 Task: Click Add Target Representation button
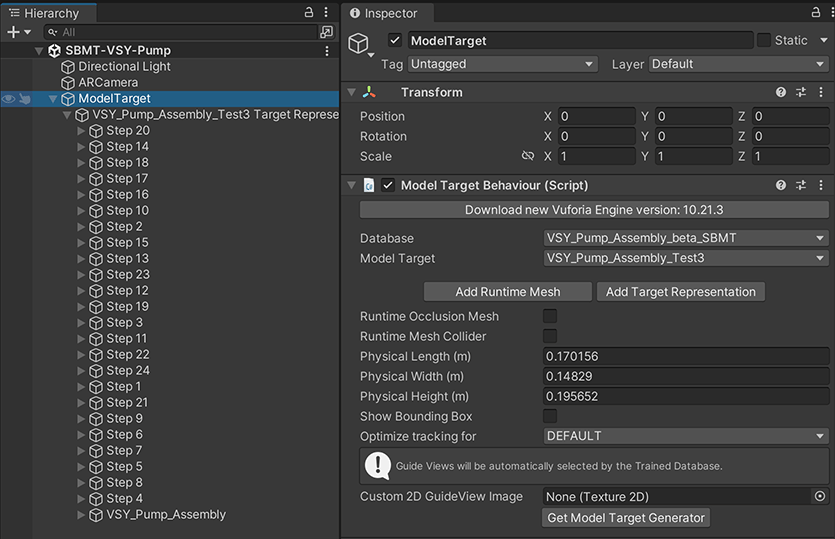(x=681, y=292)
